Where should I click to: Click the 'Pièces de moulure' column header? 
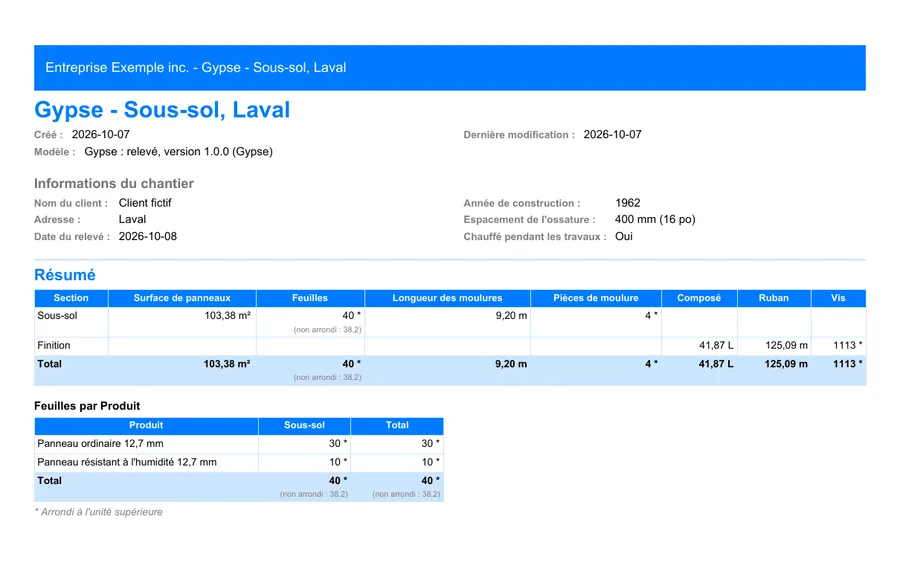tap(596, 298)
